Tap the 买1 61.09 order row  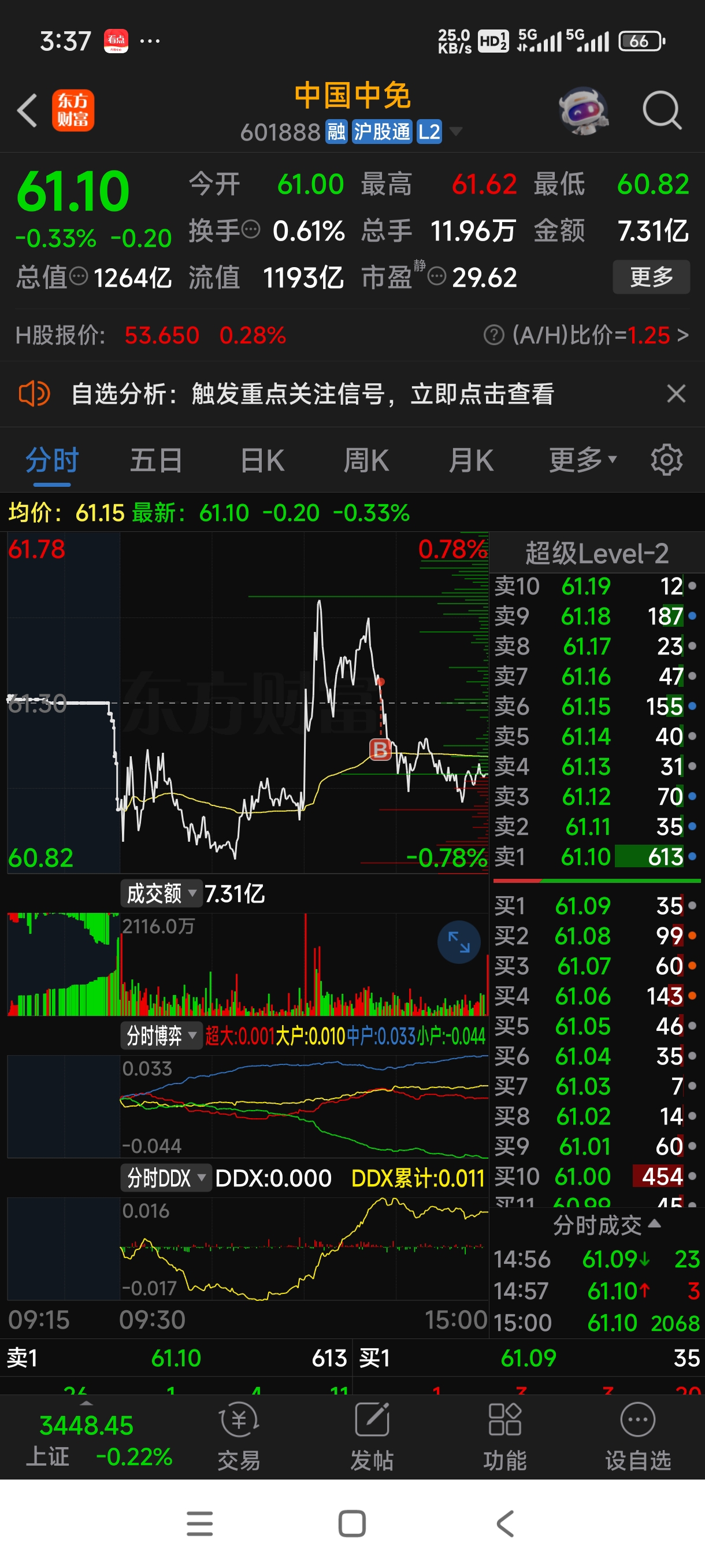597,906
